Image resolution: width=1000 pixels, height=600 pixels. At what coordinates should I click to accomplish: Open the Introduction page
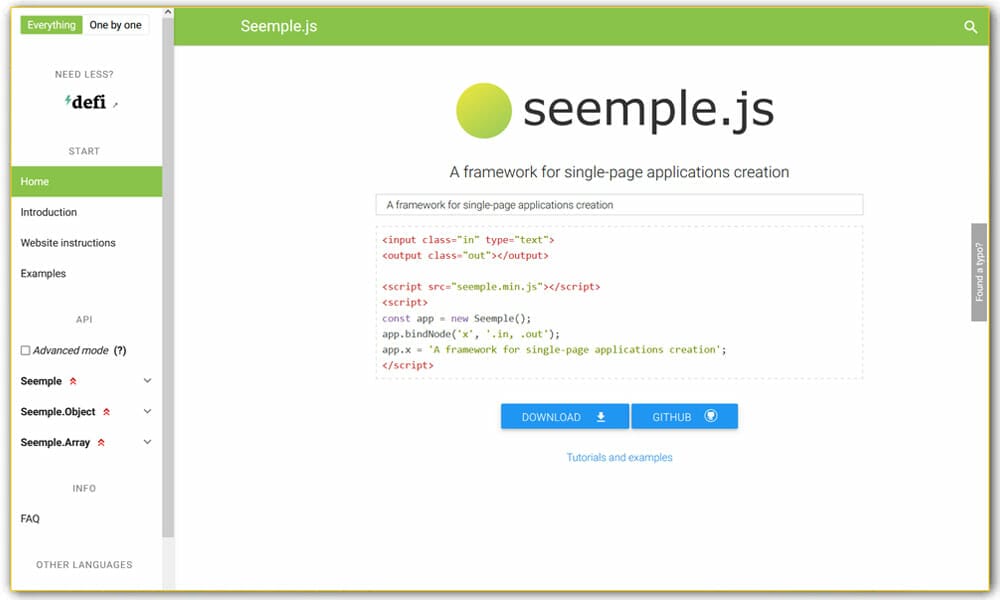click(x=48, y=212)
